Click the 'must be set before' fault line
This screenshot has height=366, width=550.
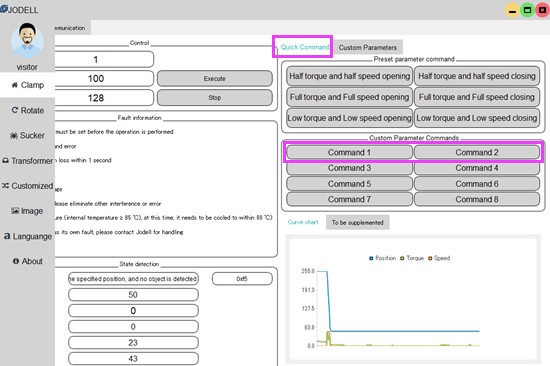click(114, 132)
